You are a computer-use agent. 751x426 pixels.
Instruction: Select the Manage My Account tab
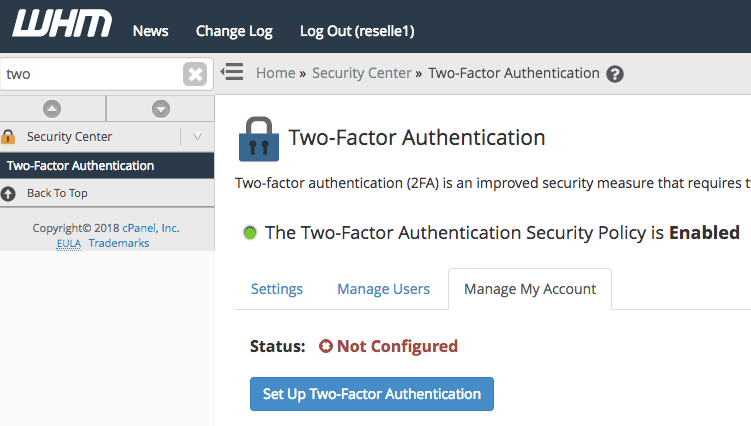coord(530,289)
